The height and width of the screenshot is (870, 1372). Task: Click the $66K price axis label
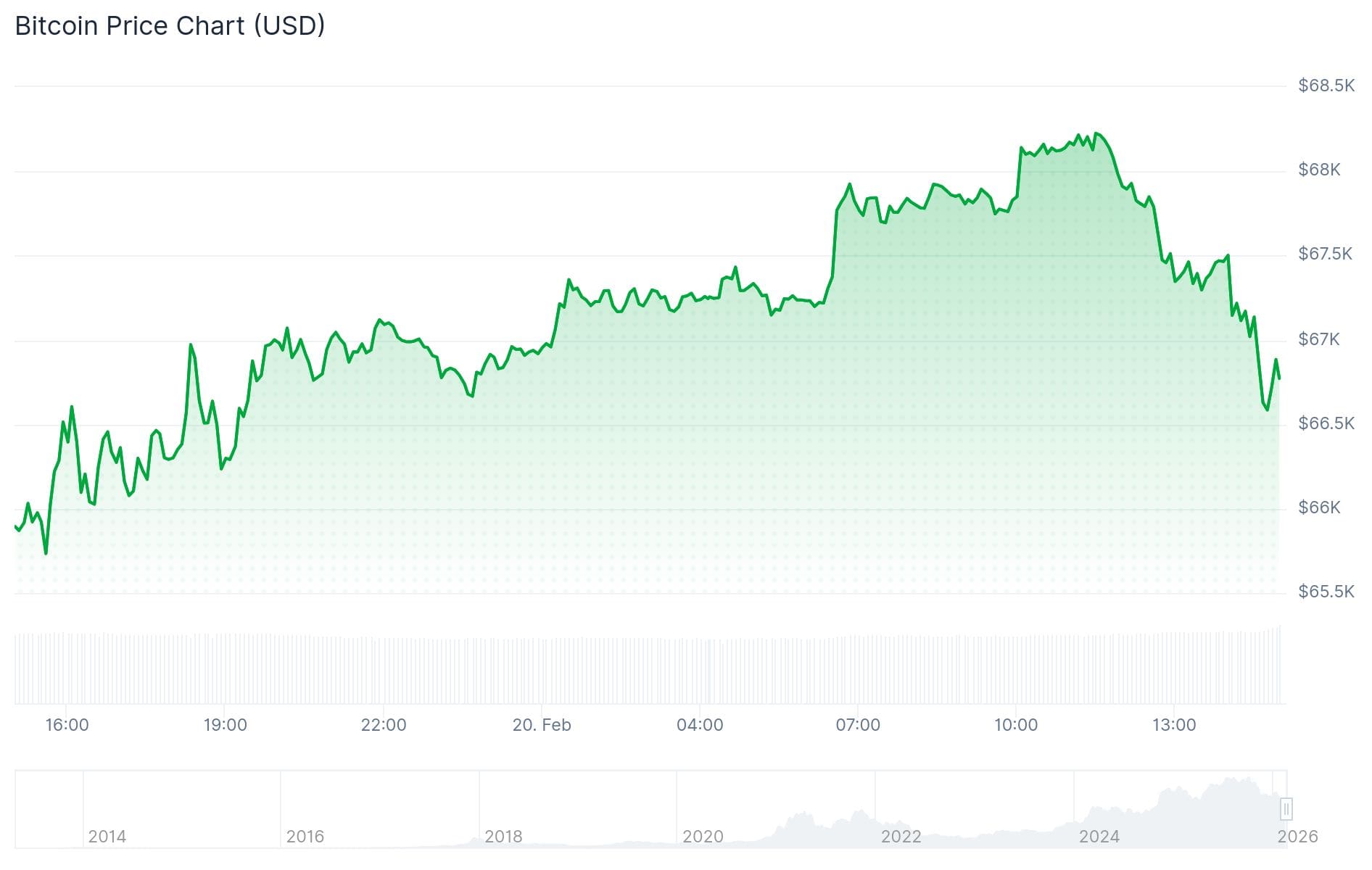[x=1319, y=507]
